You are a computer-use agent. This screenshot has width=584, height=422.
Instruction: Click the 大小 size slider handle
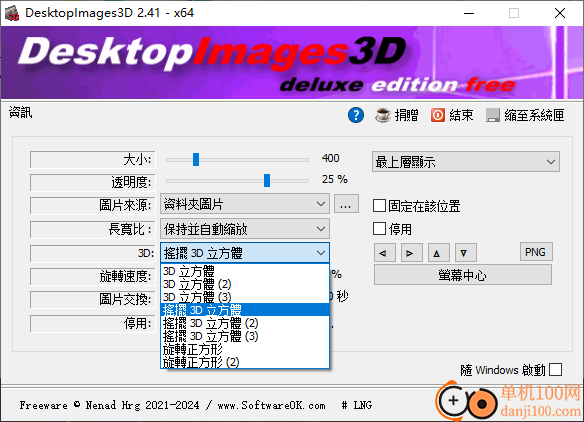[196, 159]
